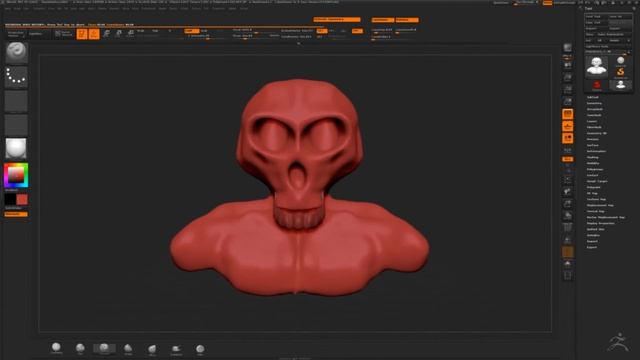Expand the SubTool subpalette
Screen dimensions: 640x360
click(x=593, y=97)
